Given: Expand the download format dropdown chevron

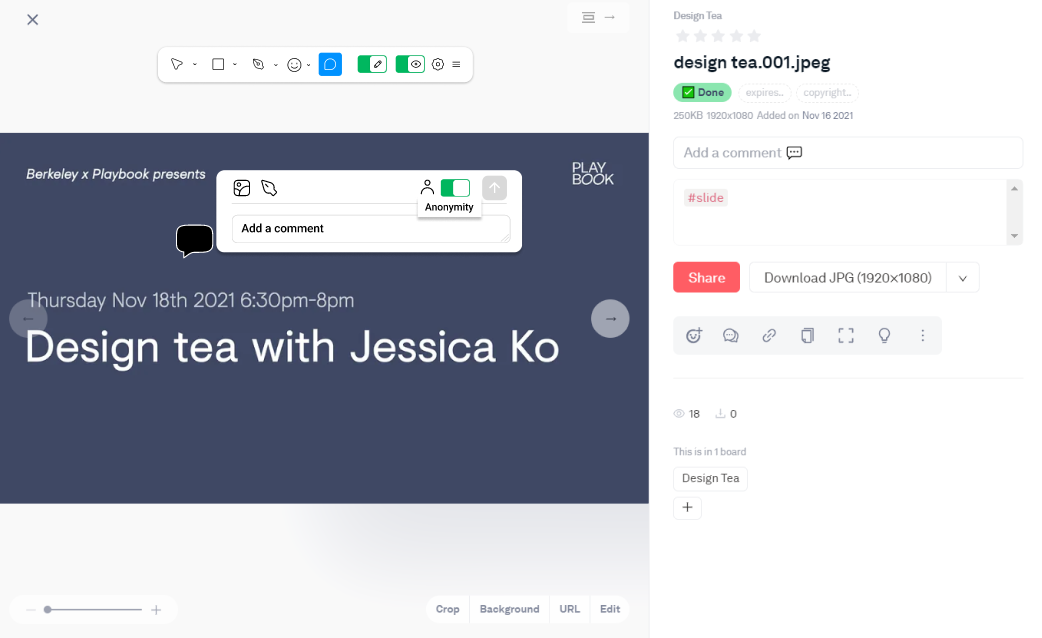Looking at the screenshot, I should pyautogui.click(x=963, y=278).
